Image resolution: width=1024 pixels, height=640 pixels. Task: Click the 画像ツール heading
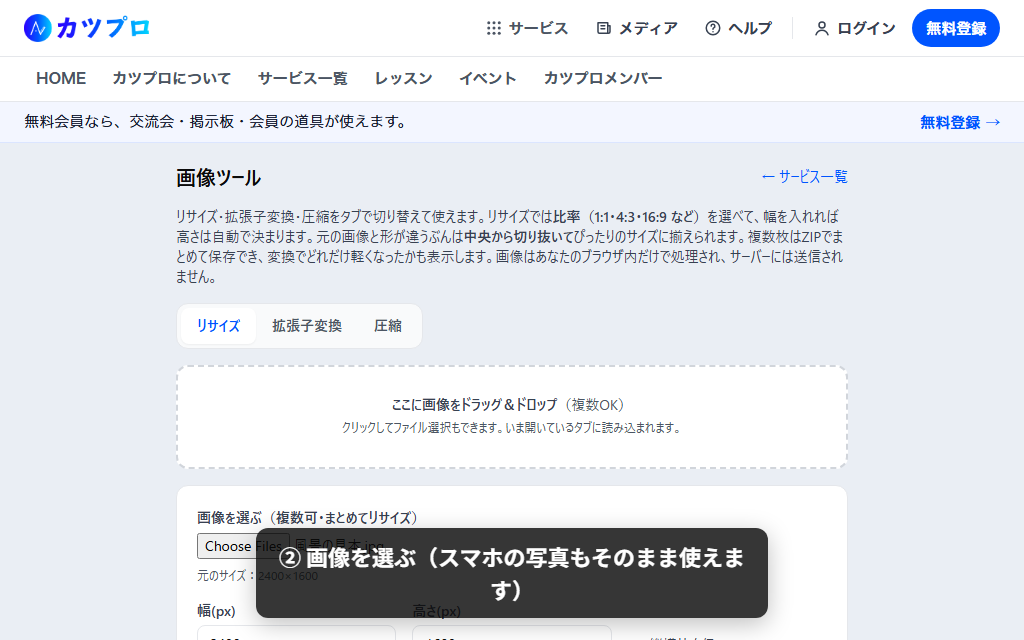click(218, 178)
